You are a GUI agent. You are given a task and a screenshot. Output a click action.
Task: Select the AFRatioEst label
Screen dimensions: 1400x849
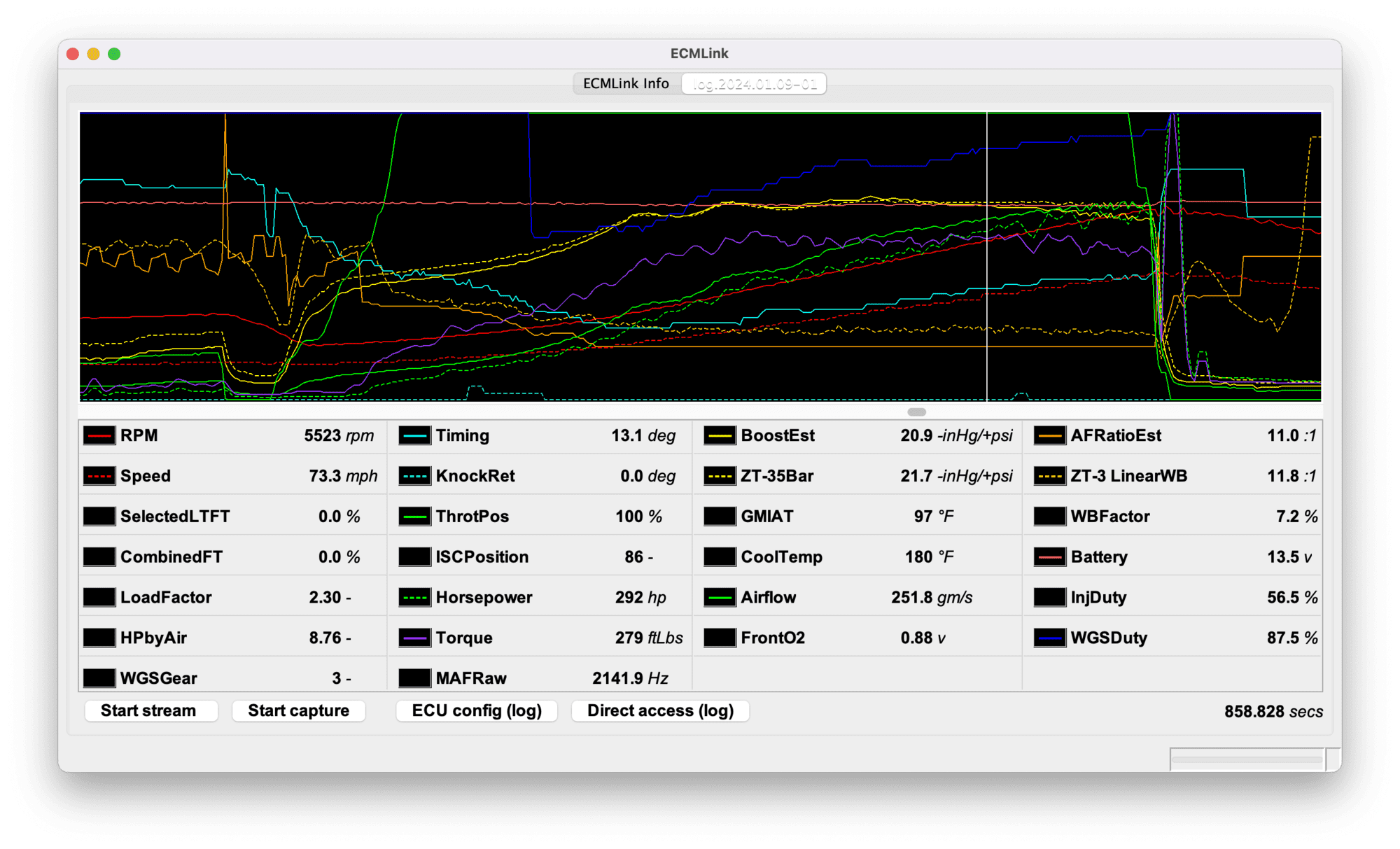1116,435
